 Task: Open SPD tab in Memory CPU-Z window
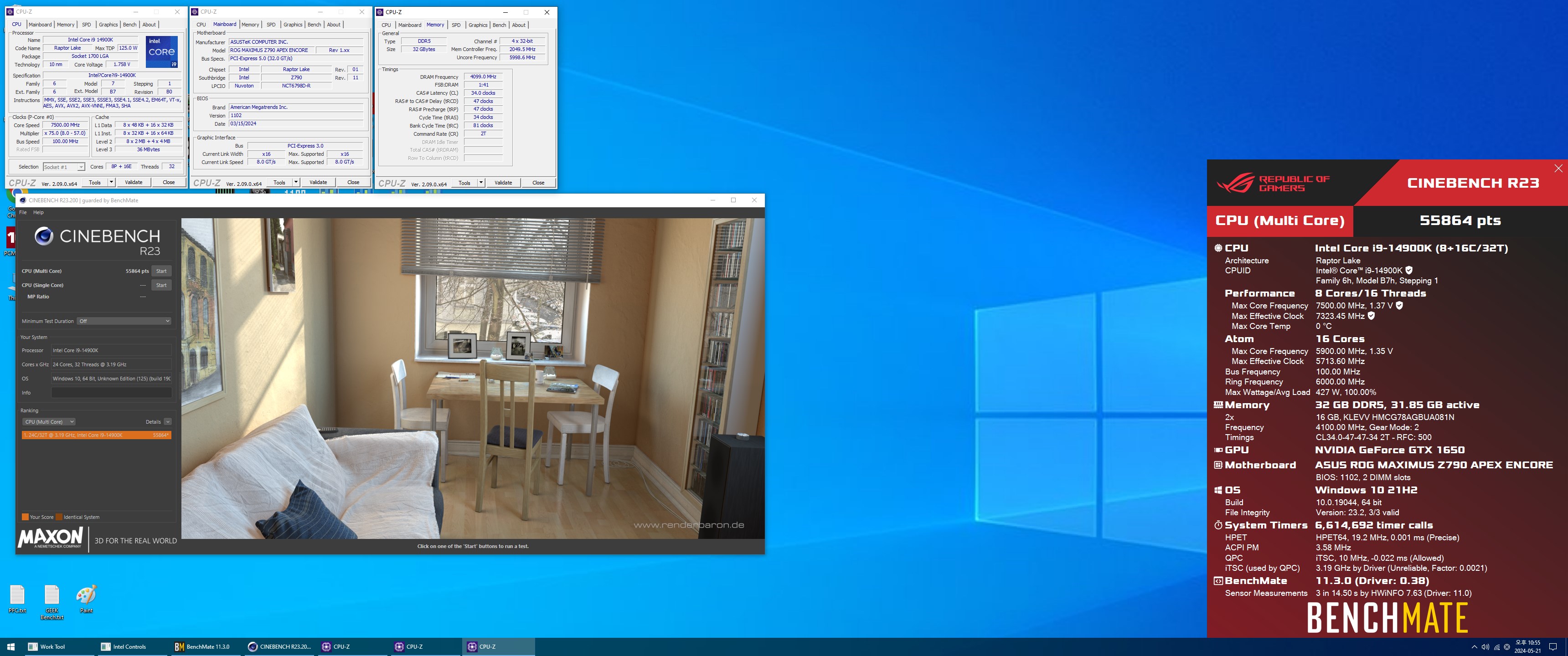(x=456, y=25)
